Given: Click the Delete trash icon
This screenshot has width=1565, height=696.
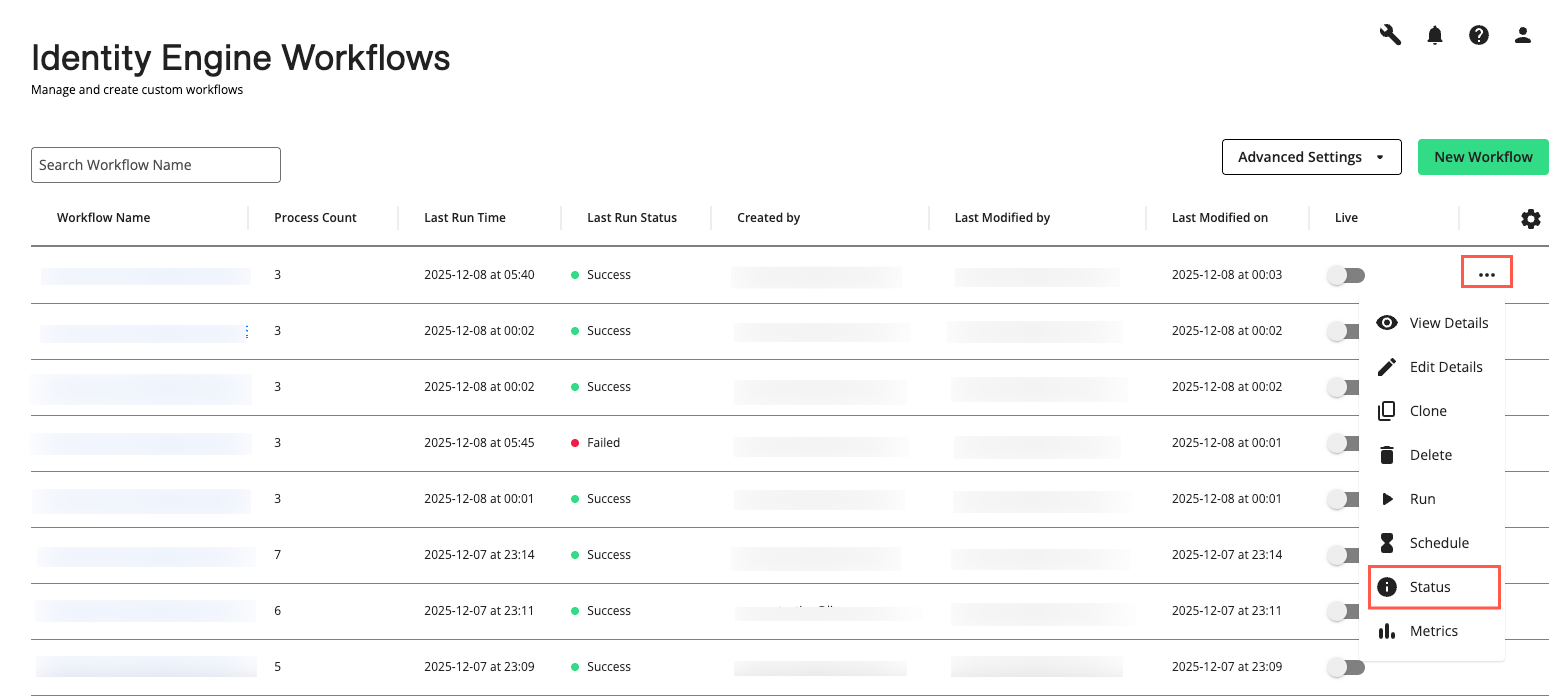Looking at the screenshot, I should [x=1387, y=454].
